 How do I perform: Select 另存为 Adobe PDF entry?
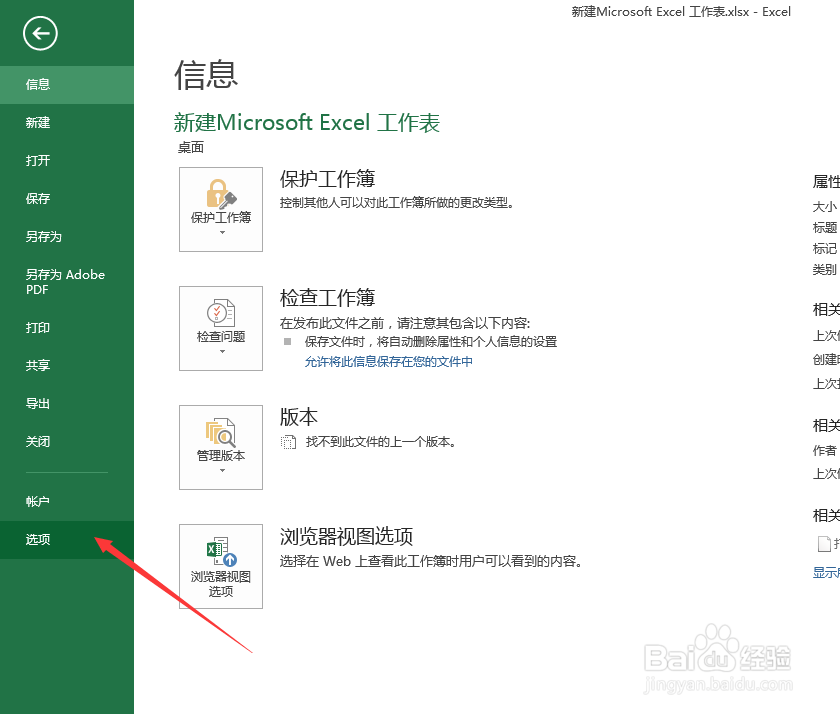click(x=67, y=282)
